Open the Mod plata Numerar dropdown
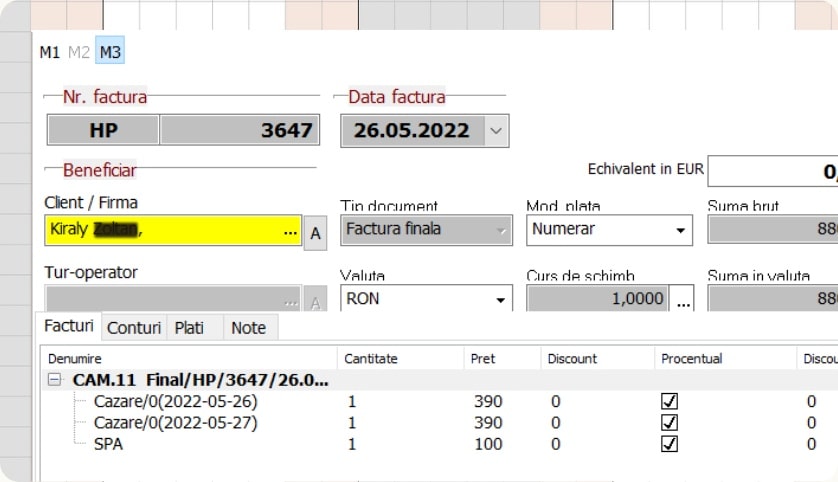Image resolution: width=838 pixels, height=482 pixels. [682, 231]
